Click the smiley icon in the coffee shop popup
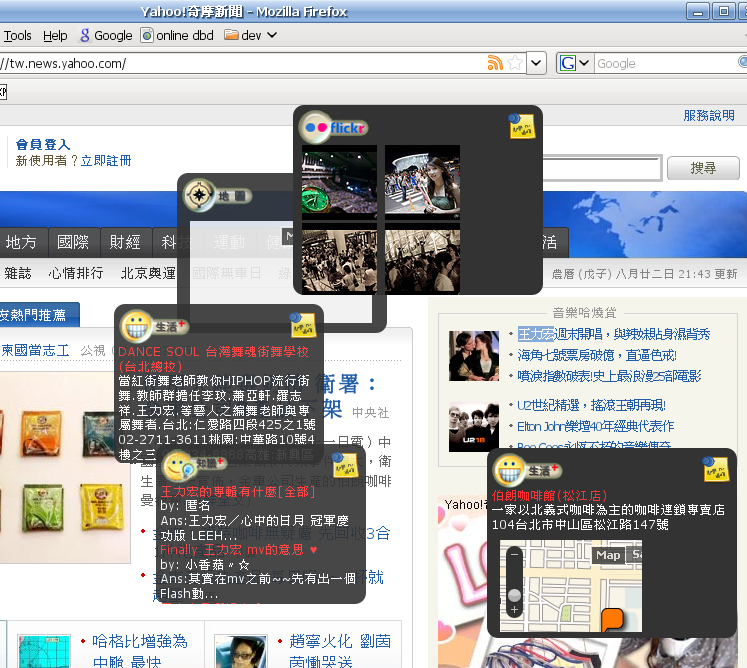The height and width of the screenshot is (668, 747). click(511, 470)
